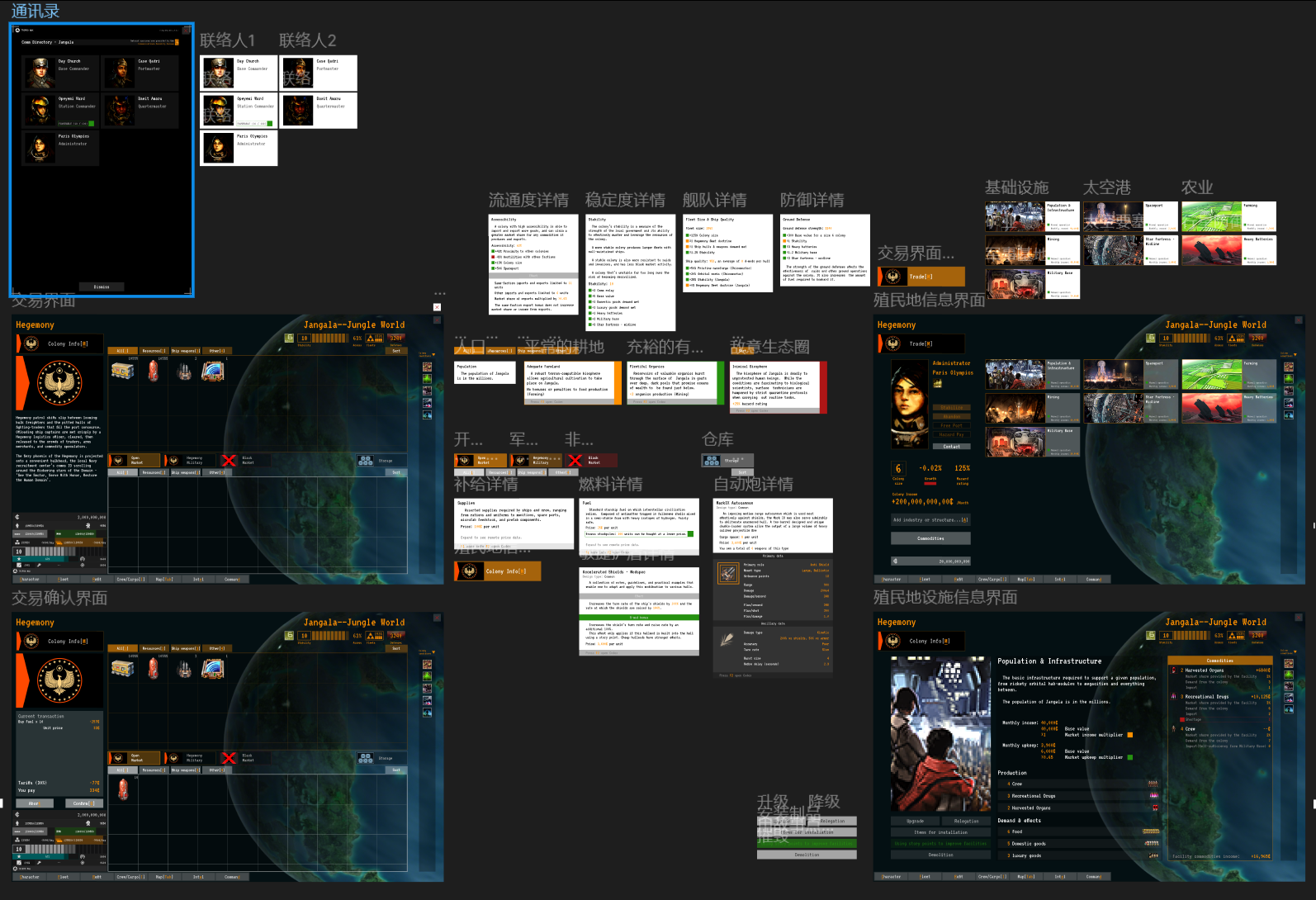Click stability icon in 殖民地信息界面 header
The image size is (1316, 900).
1165,338
